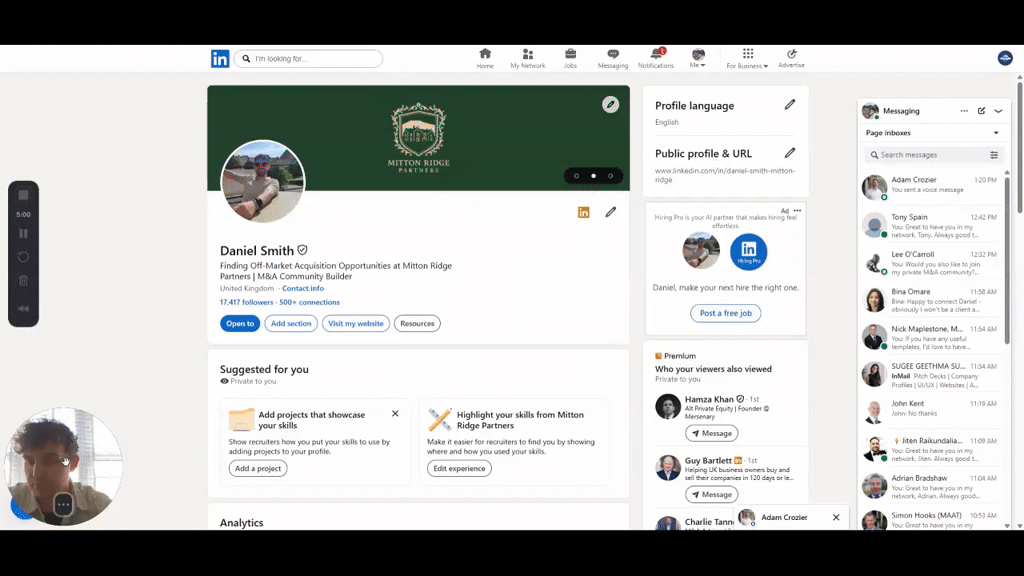Open SUGEE GEETHMA InMail conversation
Screen dimensions: 1024x576
(x=931, y=374)
